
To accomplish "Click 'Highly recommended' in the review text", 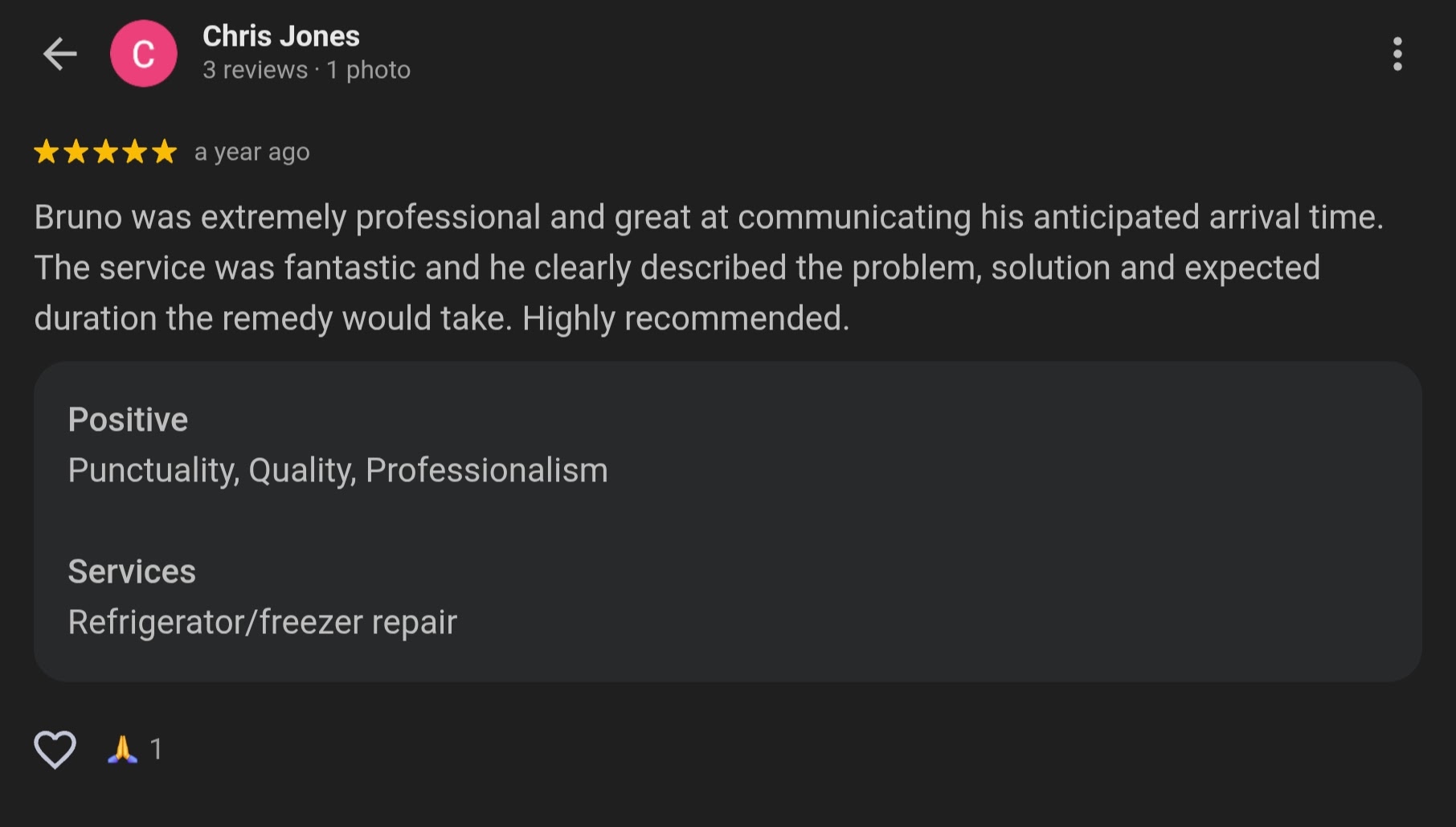I will [x=685, y=318].
